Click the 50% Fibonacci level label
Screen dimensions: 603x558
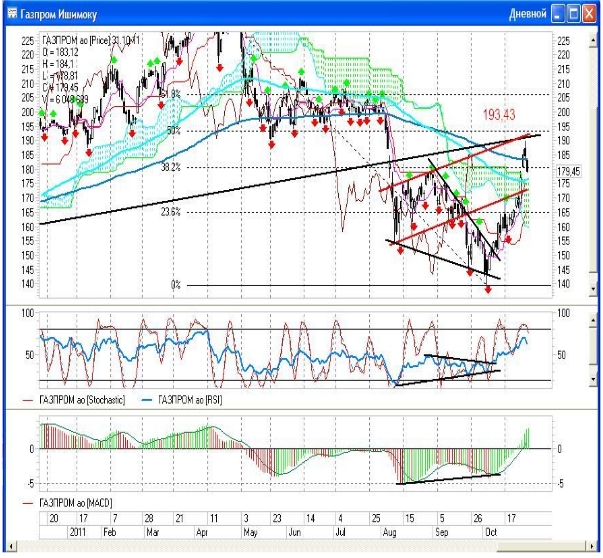click(174, 130)
